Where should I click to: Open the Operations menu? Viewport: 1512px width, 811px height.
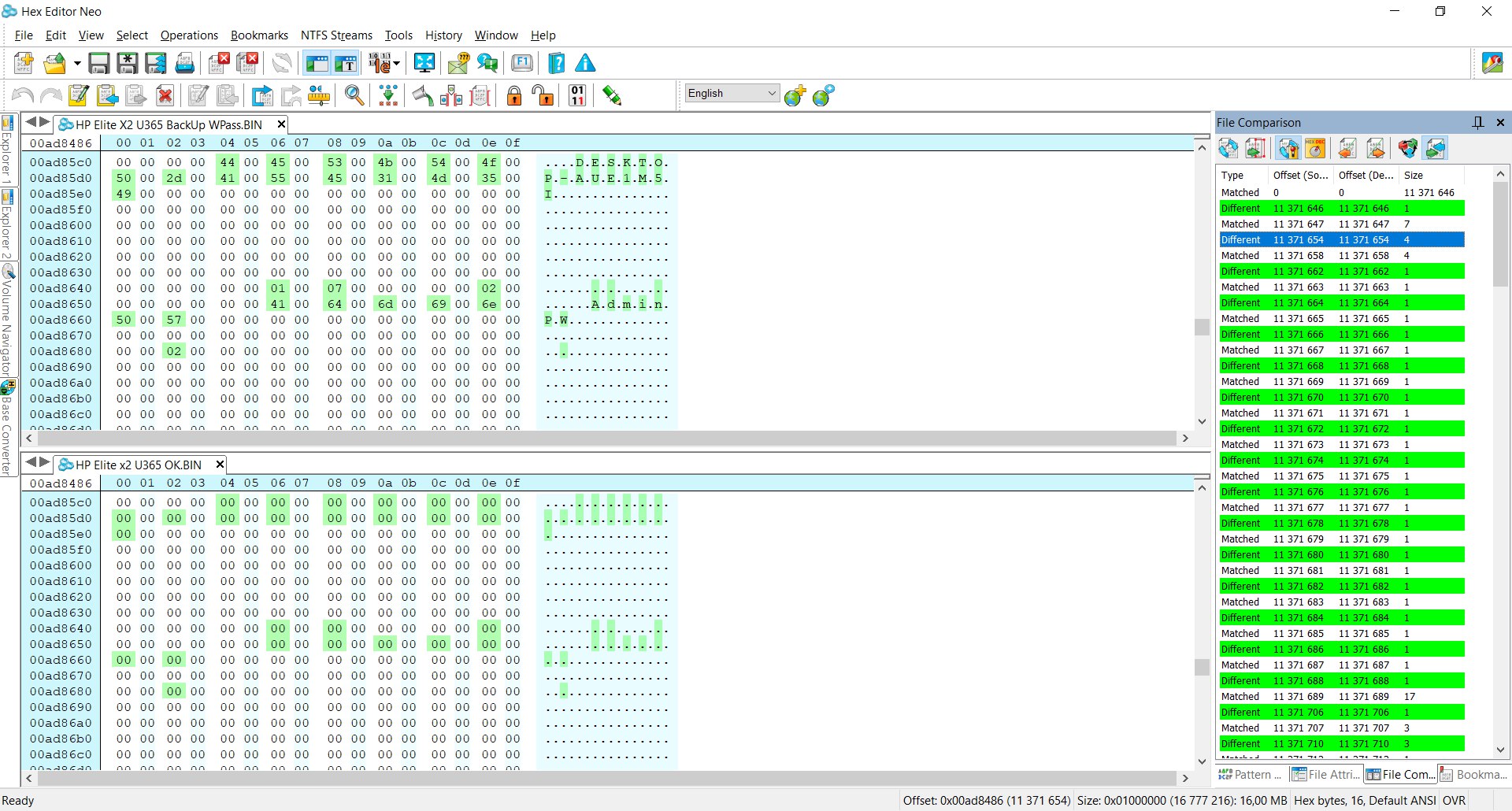click(x=189, y=35)
